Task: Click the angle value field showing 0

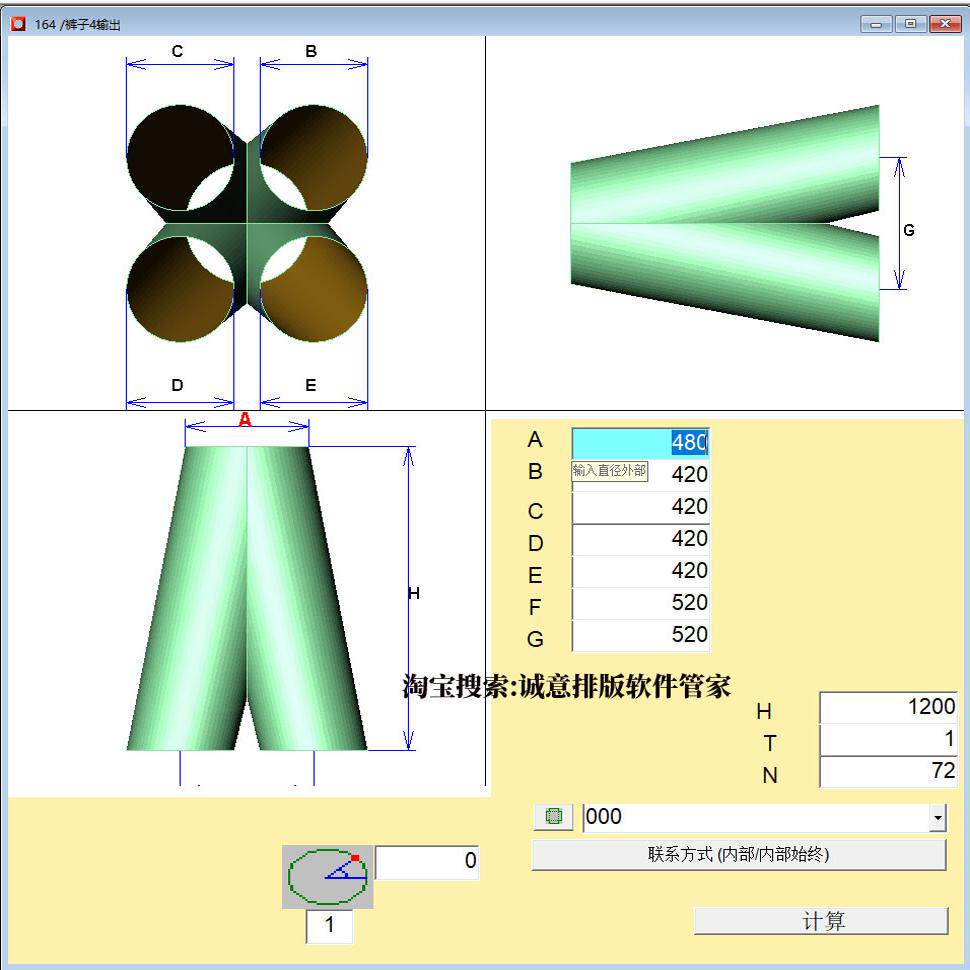Action: (426, 862)
